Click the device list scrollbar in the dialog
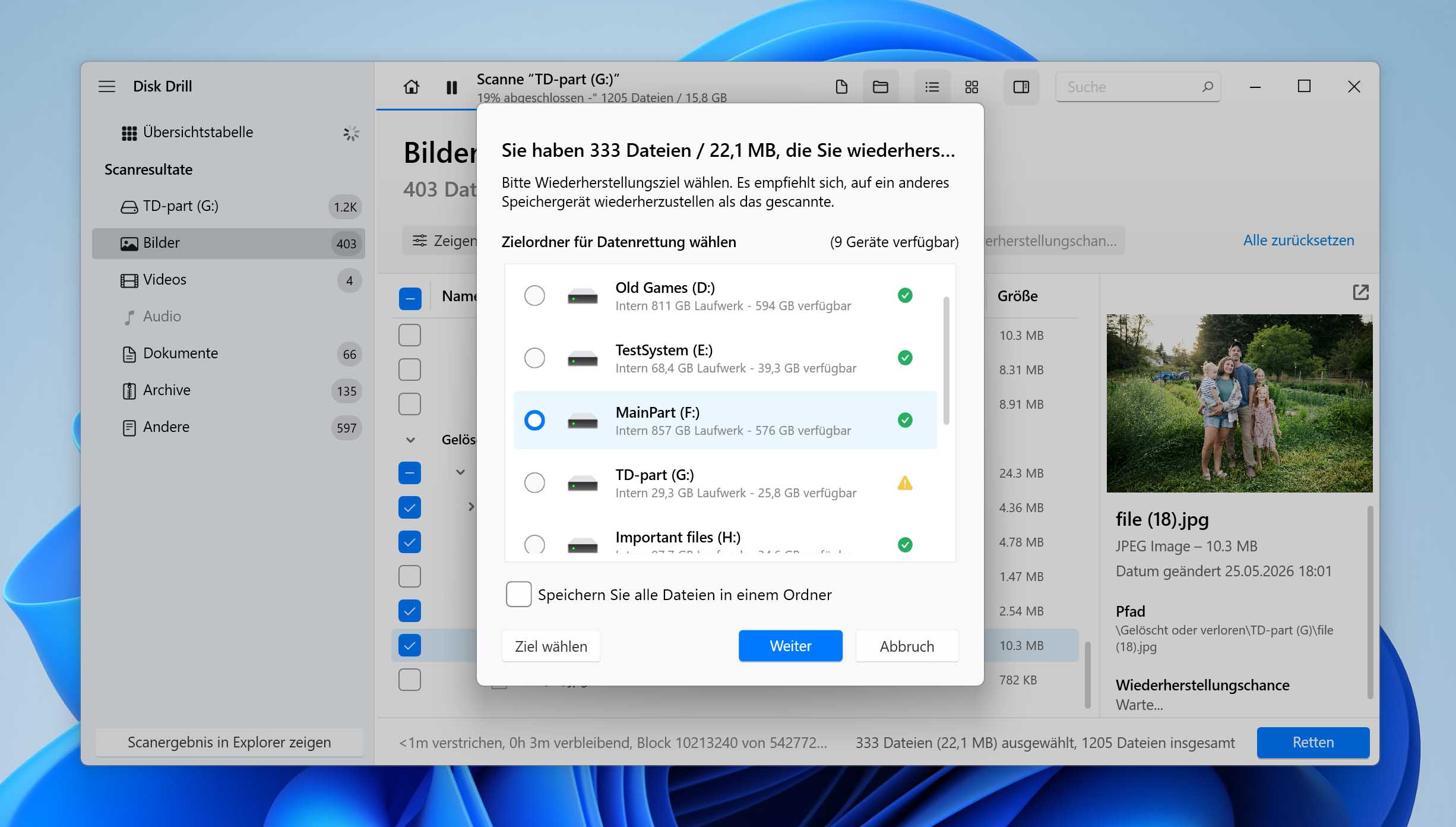This screenshot has width=1456, height=827. pos(946,361)
